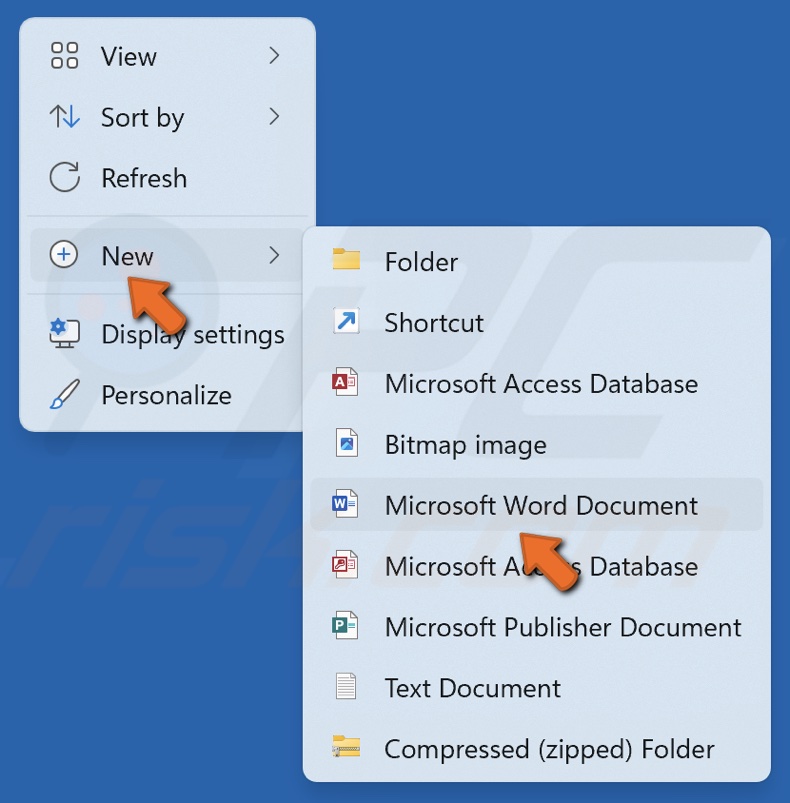
Task: Click the Display settings monitor icon
Action: [65, 335]
